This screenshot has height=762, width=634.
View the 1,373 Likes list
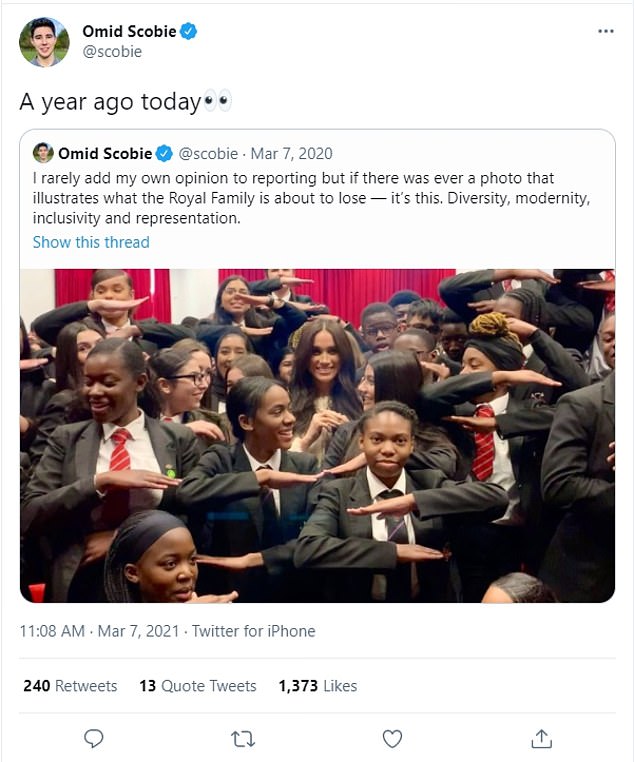coord(317,686)
